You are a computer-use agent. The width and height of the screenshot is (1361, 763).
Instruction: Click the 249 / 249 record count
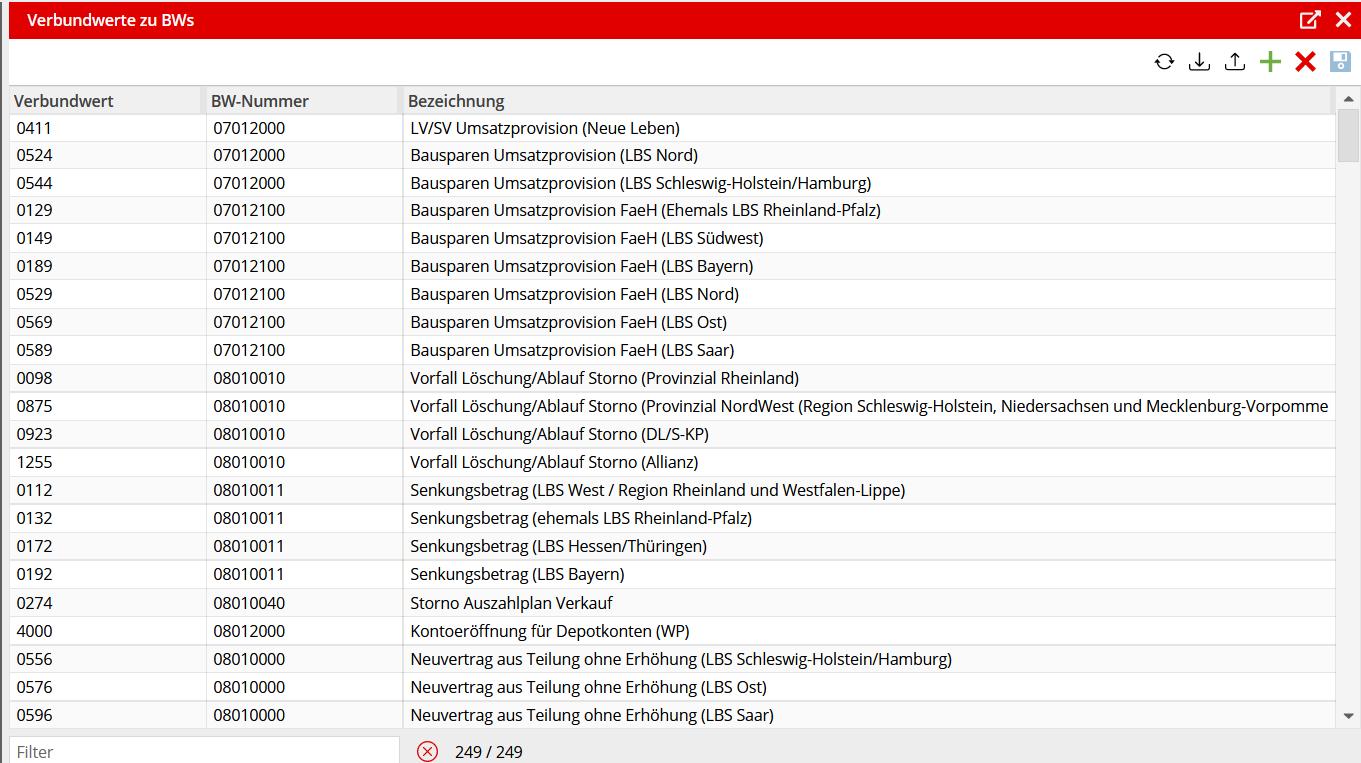[x=488, y=752]
